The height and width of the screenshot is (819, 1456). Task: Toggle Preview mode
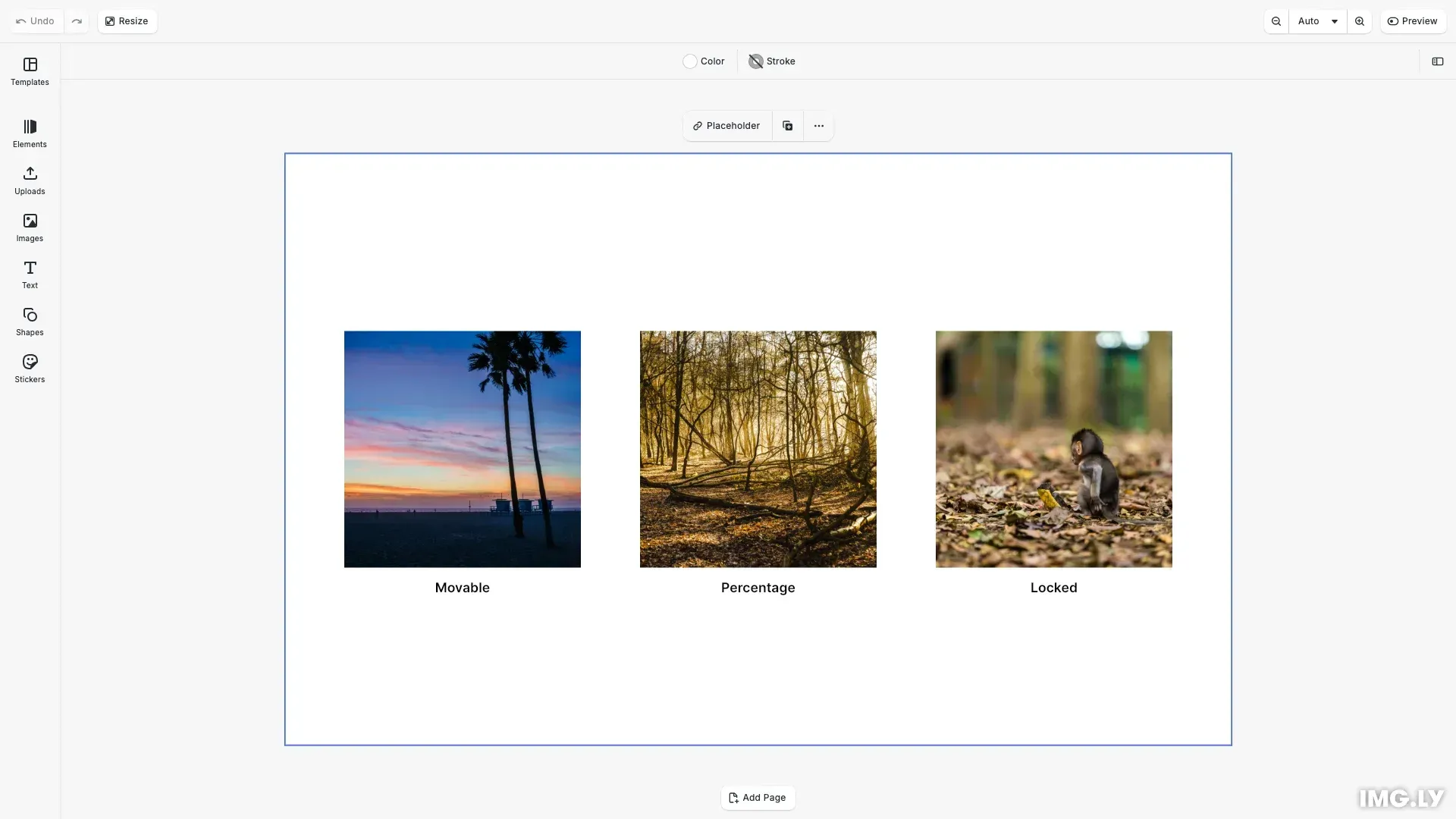point(1413,20)
